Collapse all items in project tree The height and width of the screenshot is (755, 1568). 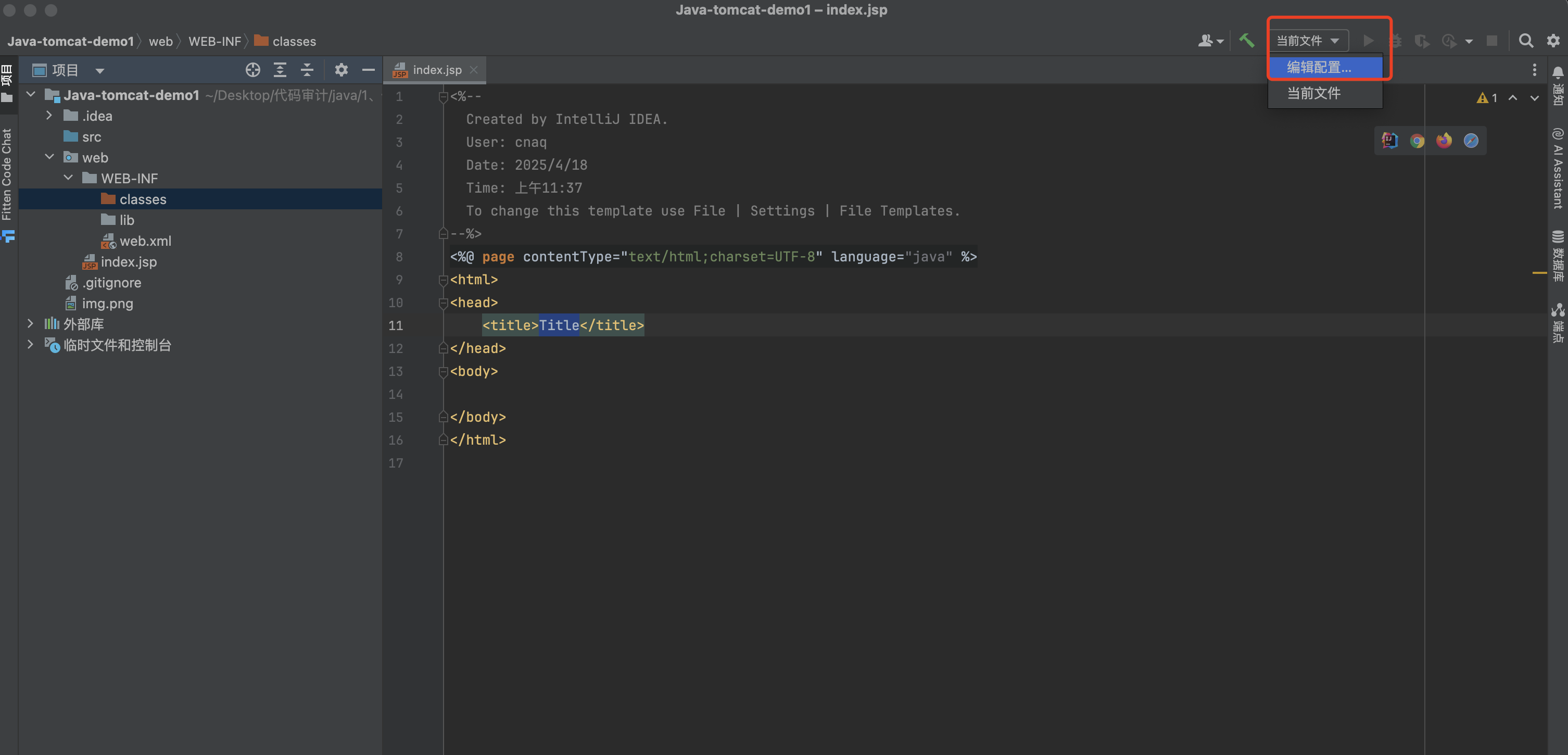click(307, 70)
